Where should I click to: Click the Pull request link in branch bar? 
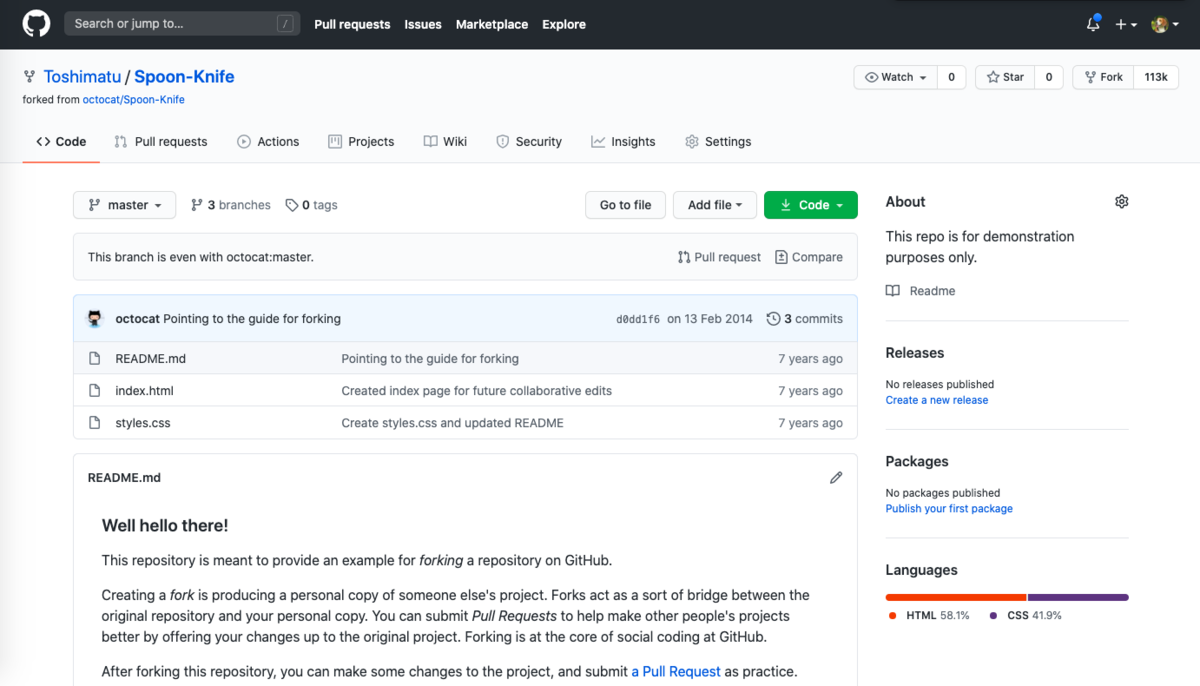(719, 257)
